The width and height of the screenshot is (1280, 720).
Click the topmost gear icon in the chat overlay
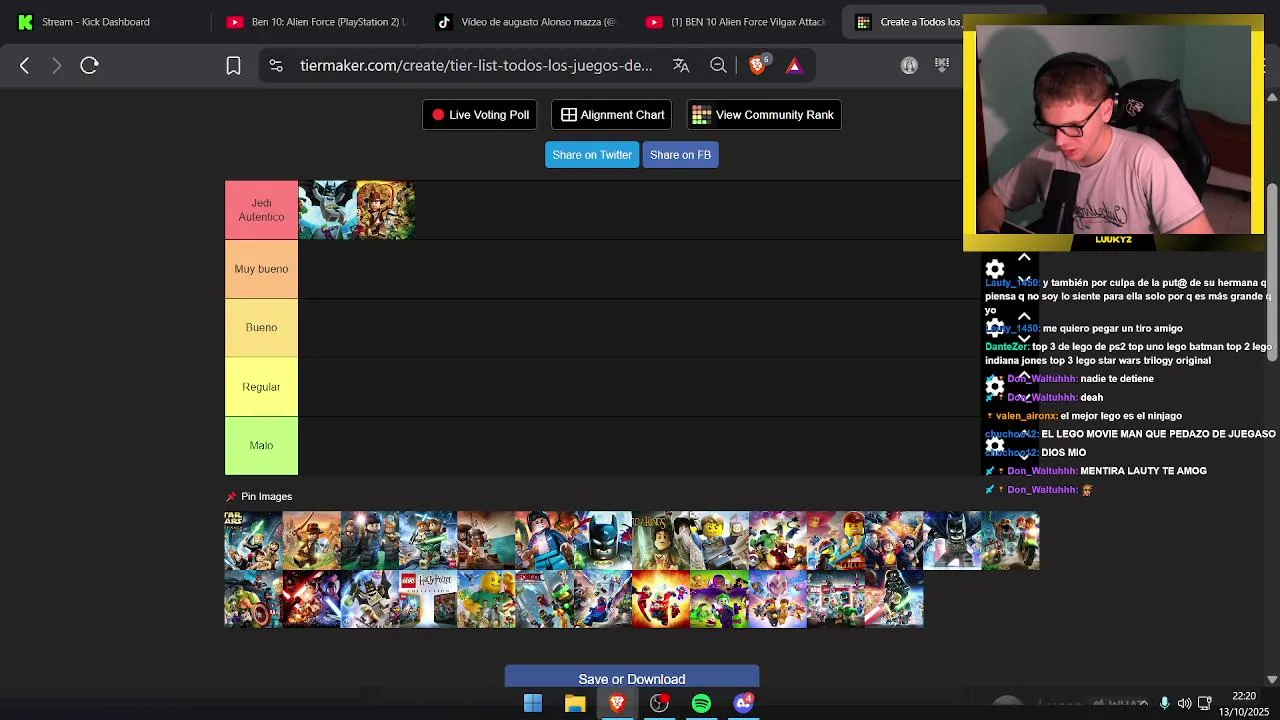pos(994,269)
